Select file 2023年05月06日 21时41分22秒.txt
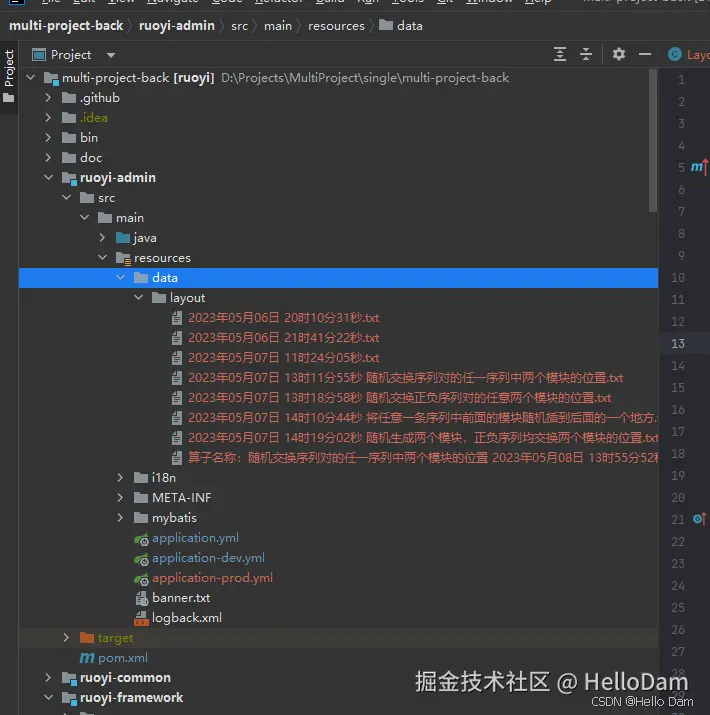 [x=284, y=338]
